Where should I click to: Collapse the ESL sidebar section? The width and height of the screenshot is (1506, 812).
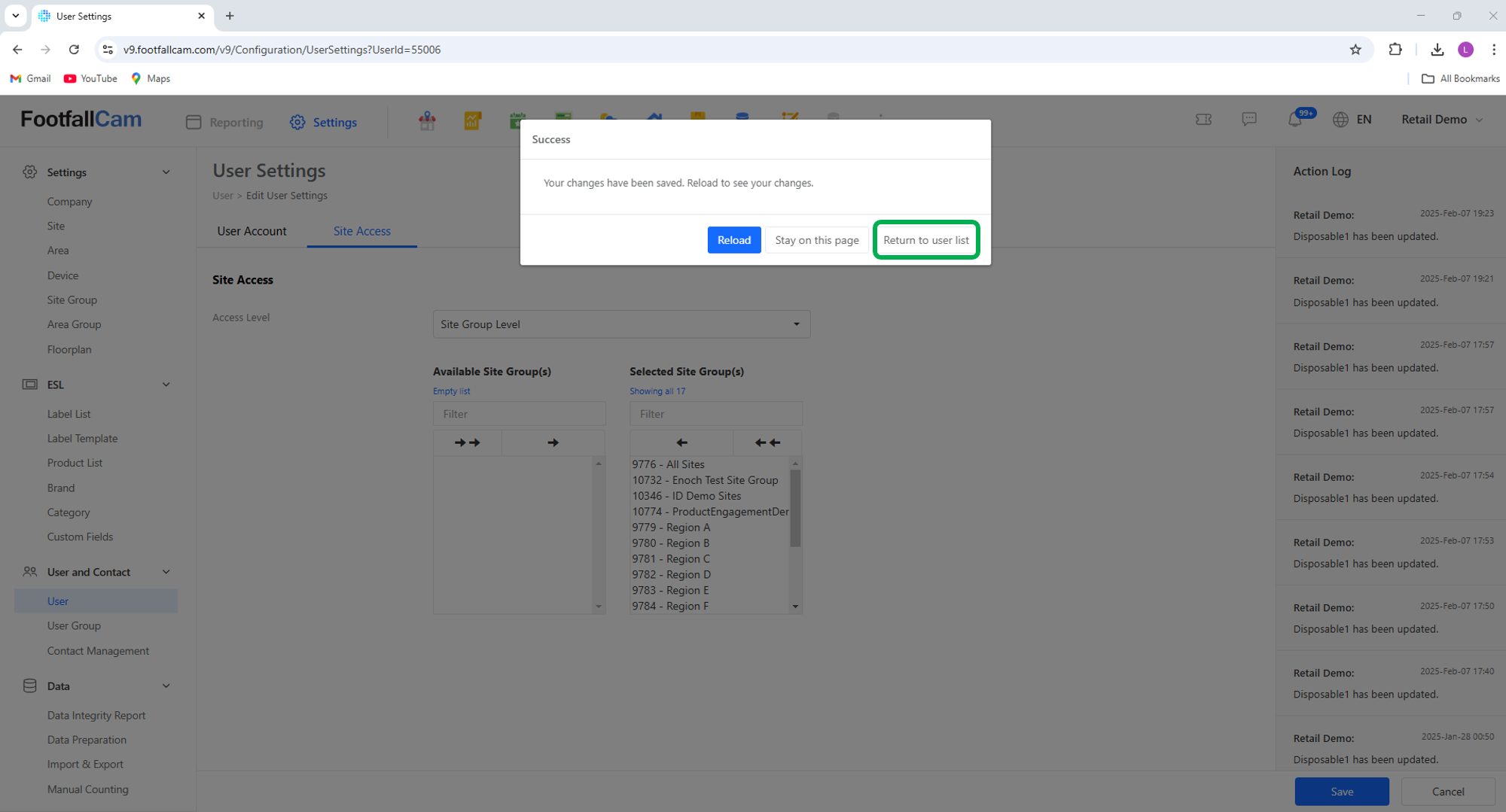pyautogui.click(x=166, y=385)
